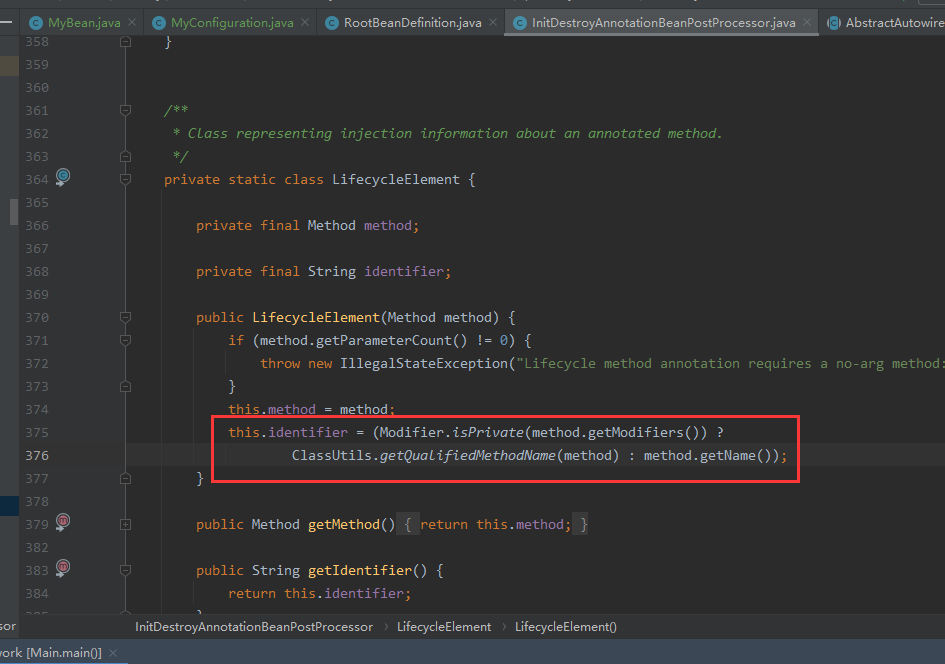The height and width of the screenshot is (664, 945).
Task: Open the MyConfiguration.java tab
Action: [231, 23]
